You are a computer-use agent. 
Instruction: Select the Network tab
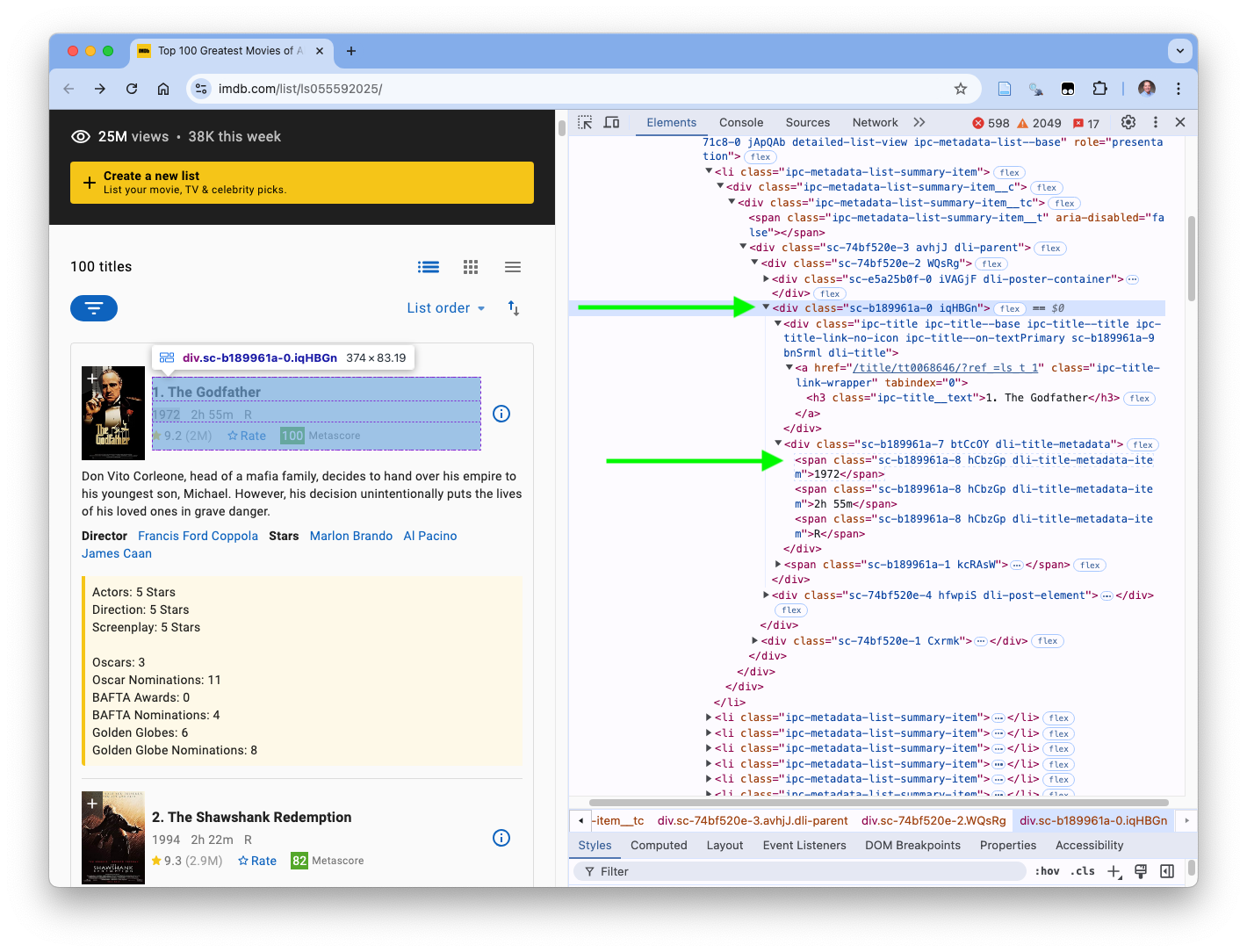point(876,123)
